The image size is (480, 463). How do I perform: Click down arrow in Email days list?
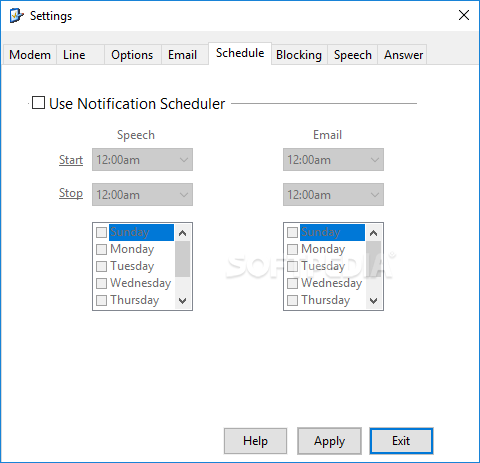(x=373, y=301)
